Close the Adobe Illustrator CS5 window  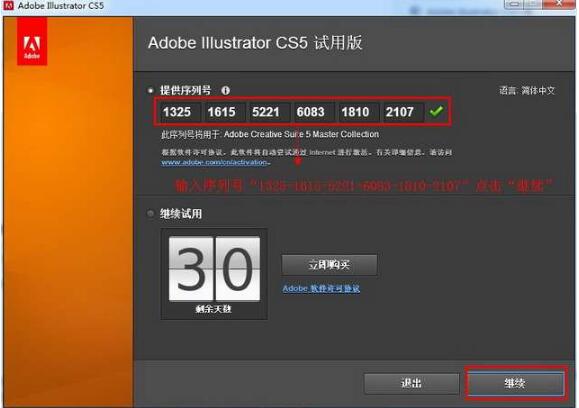(559, 4)
